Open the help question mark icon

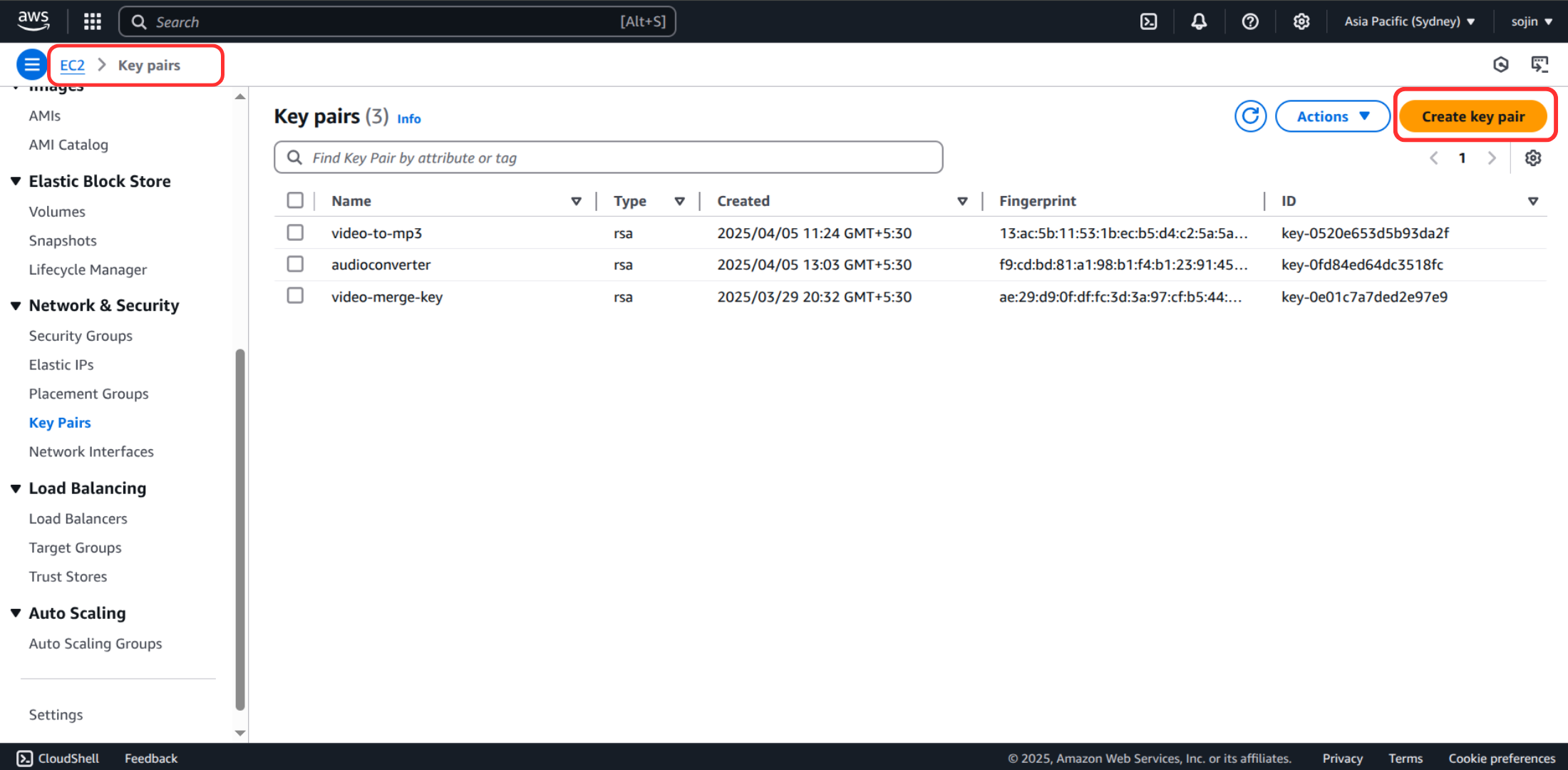[x=1250, y=21]
